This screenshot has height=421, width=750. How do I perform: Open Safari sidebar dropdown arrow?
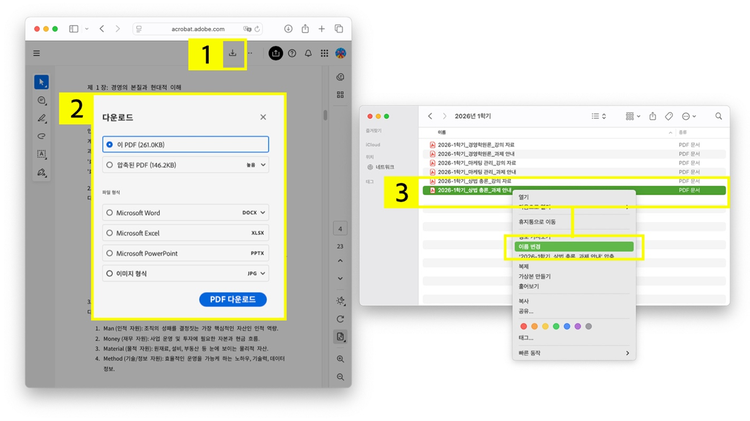87,29
